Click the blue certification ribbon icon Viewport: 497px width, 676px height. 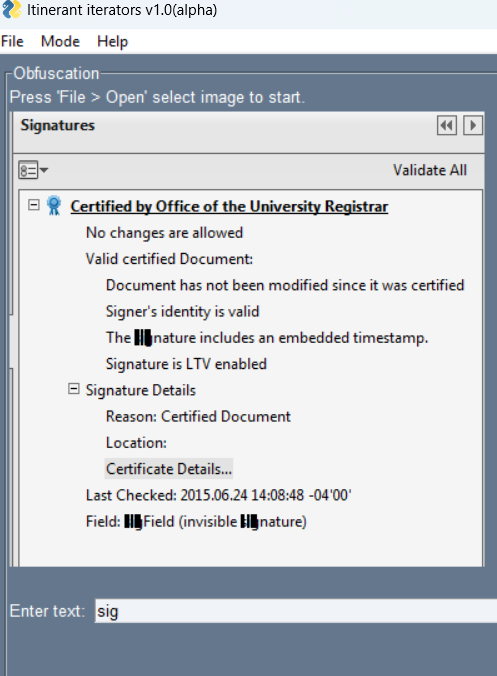[54, 206]
